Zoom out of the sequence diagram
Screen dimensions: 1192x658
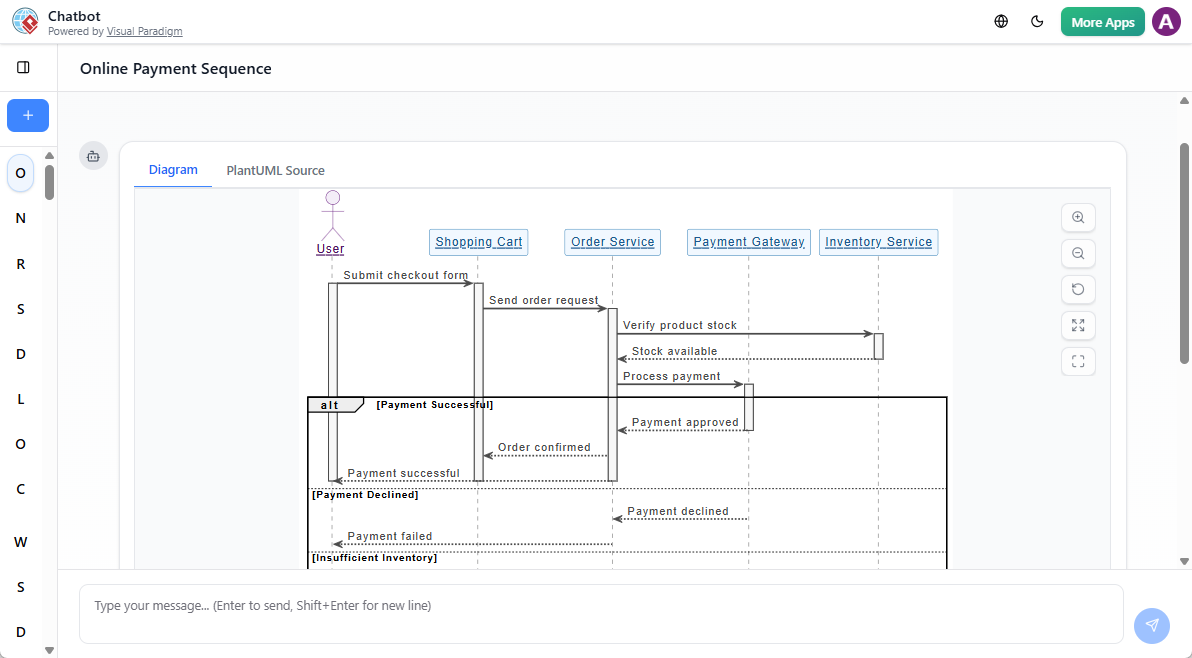[1078, 253]
